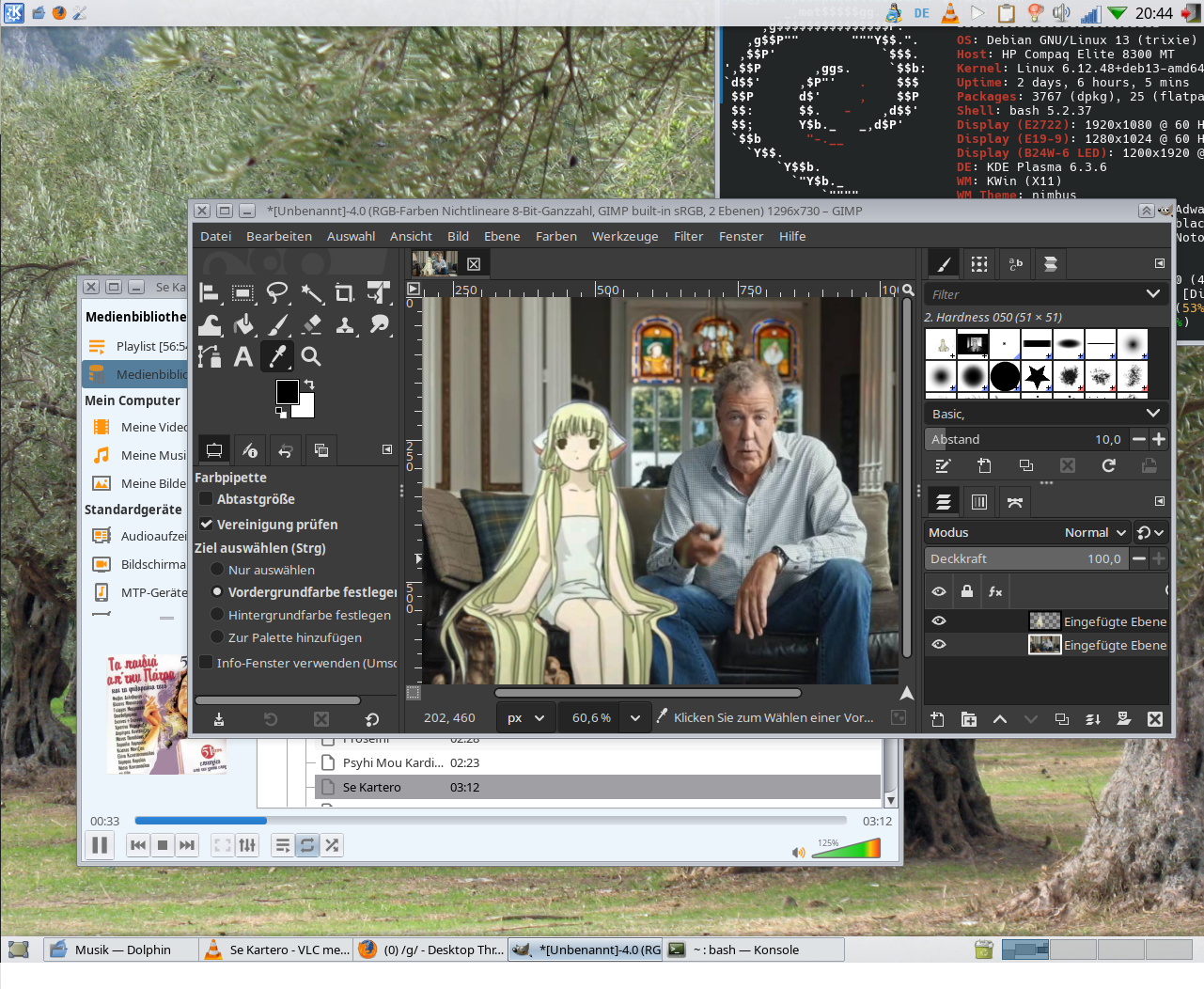Select the Zoom magnifier tool
This screenshot has height=989, width=1204.
311,357
